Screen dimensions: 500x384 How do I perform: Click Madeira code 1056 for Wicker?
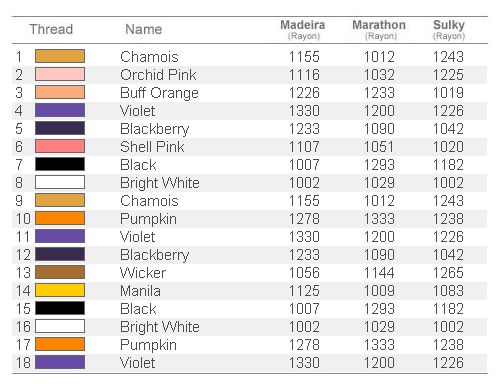[x=304, y=273]
